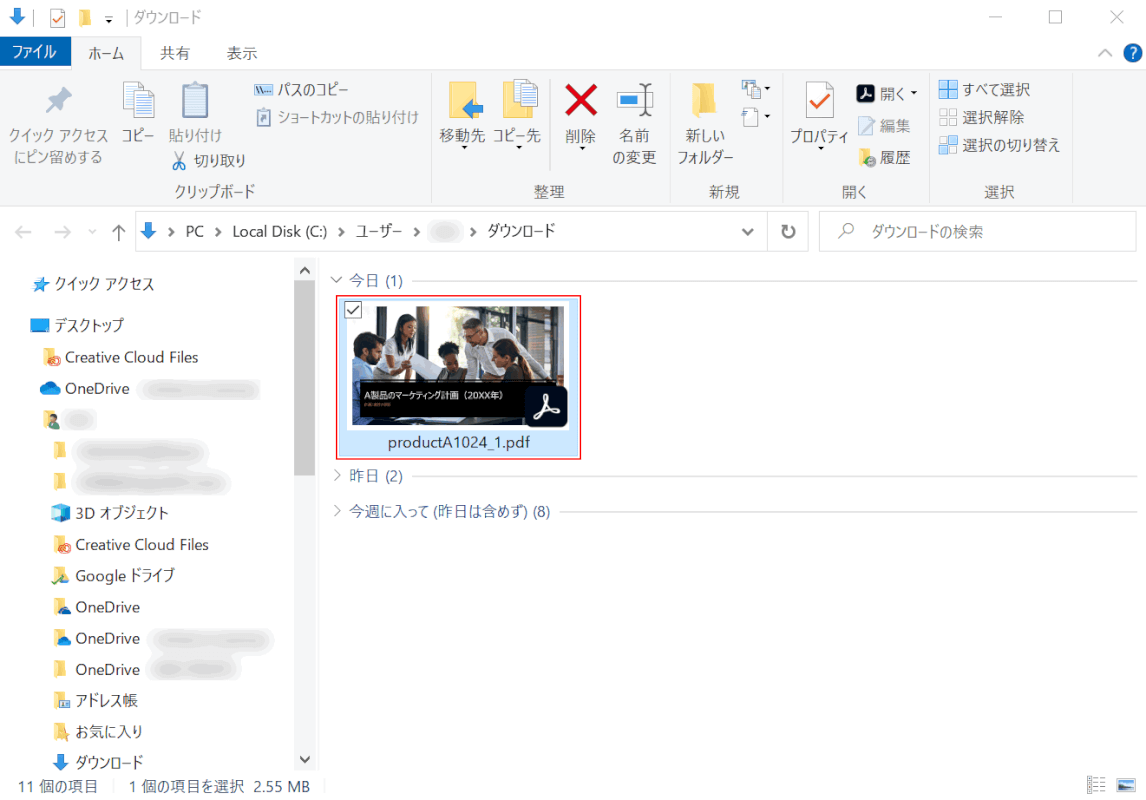This screenshot has height=800, width=1146.
Task: Click the Paste (貼り付け) clipboard icon
Action: point(195,101)
